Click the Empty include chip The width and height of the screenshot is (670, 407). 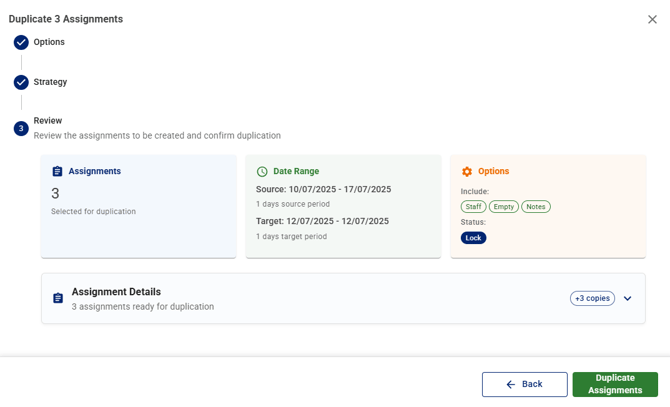click(x=504, y=207)
